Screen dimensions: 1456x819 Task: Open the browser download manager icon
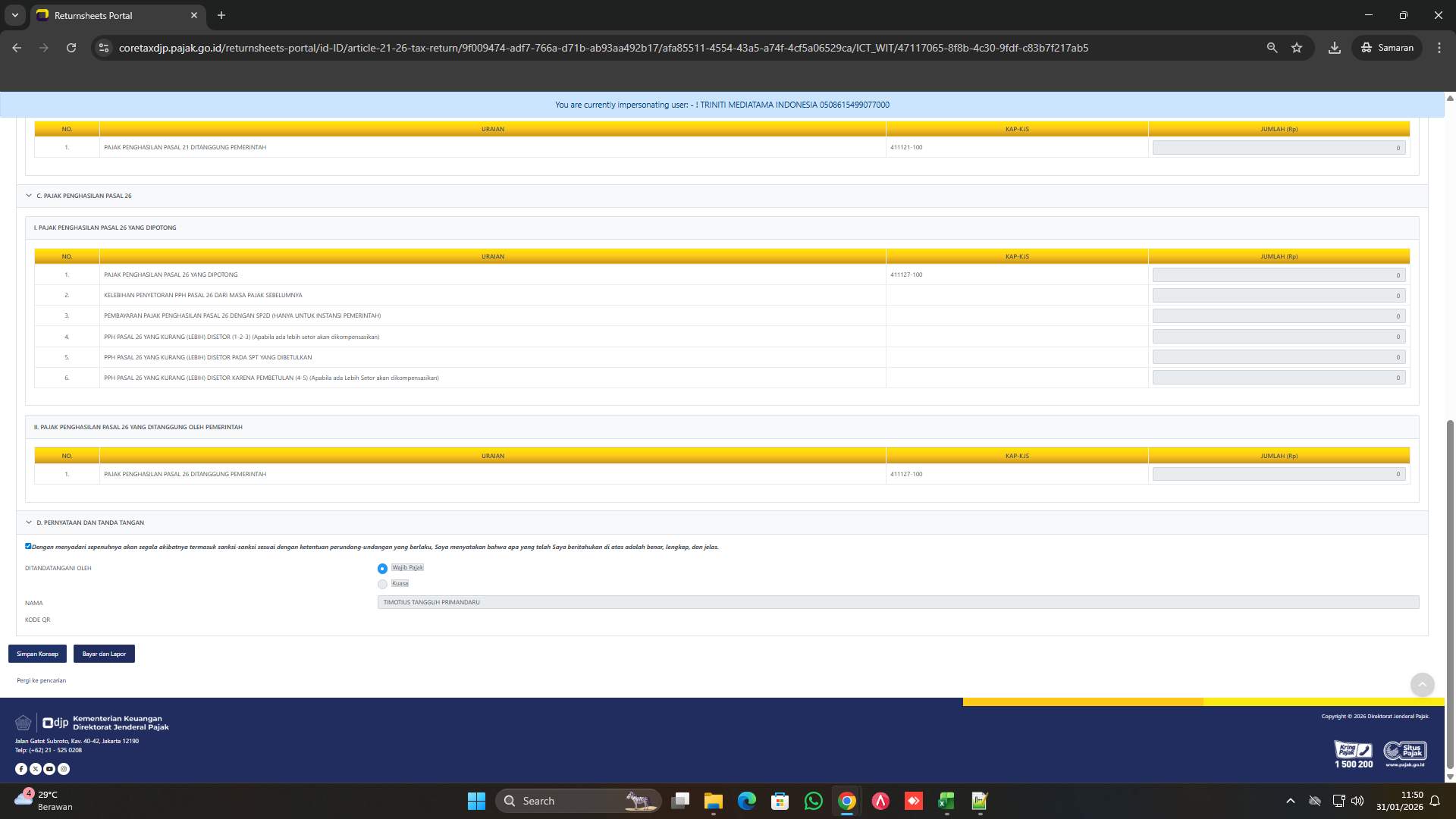[x=1334, y=47]
